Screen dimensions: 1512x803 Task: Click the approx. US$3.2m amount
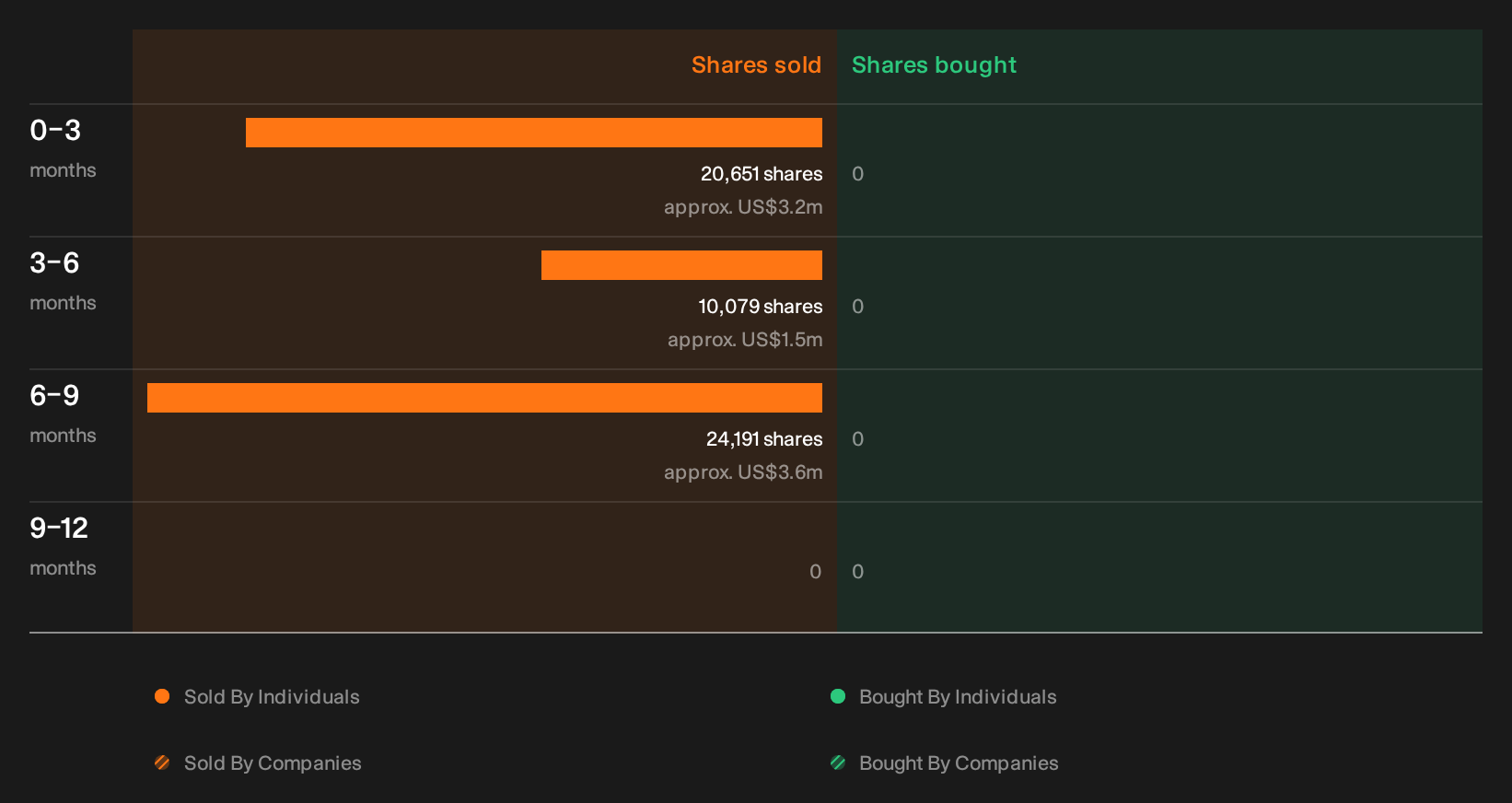[x=743, y=207]
